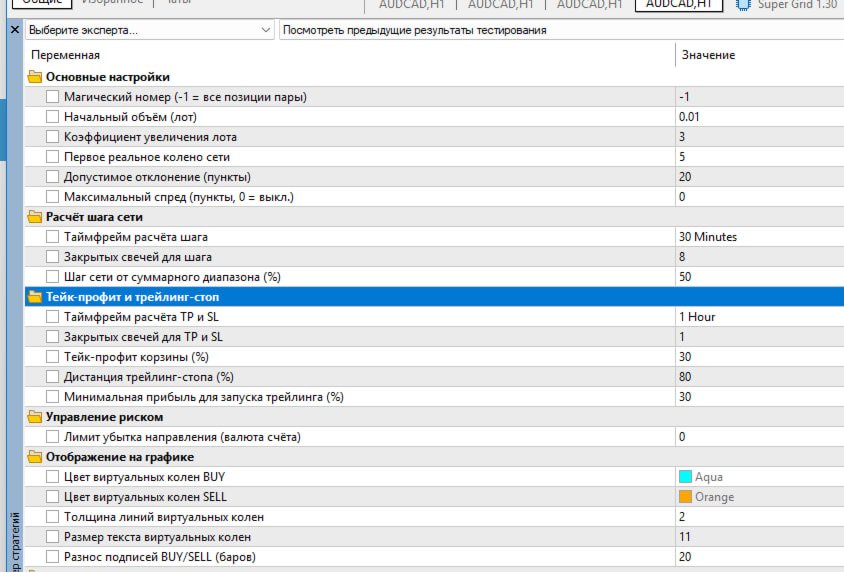
Task: Edit first real grid knee value '5'
Action: click(x=759, y=157)
